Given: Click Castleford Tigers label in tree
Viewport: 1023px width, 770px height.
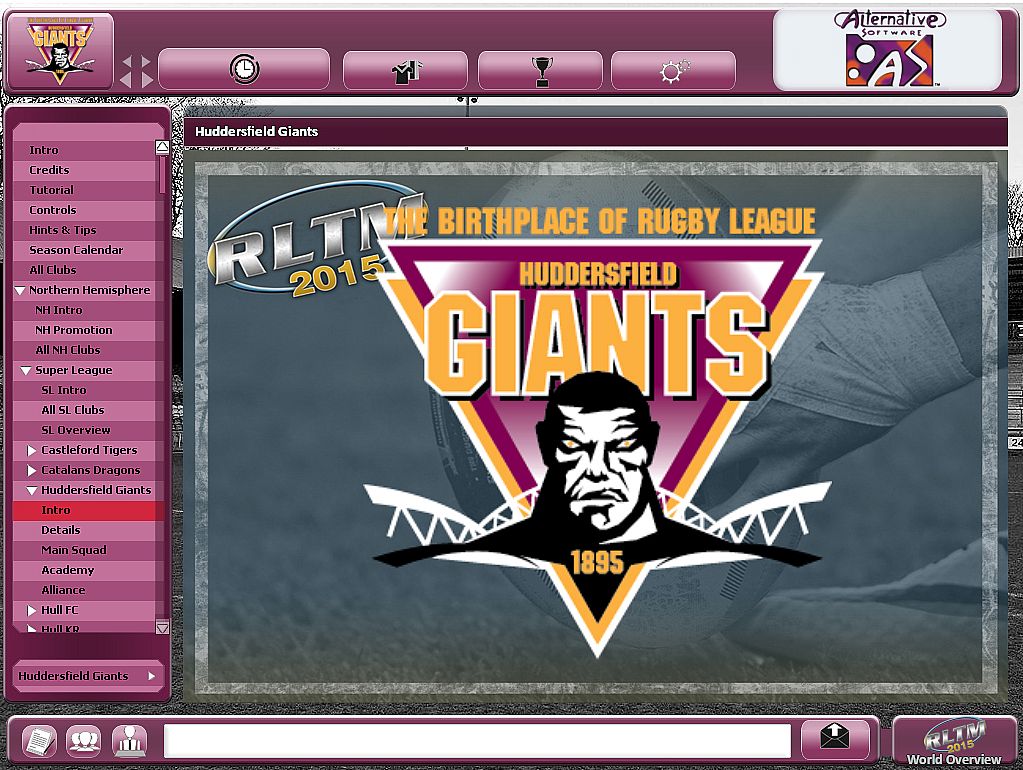Looking at the screenshot, I should (x=89, y=450).
